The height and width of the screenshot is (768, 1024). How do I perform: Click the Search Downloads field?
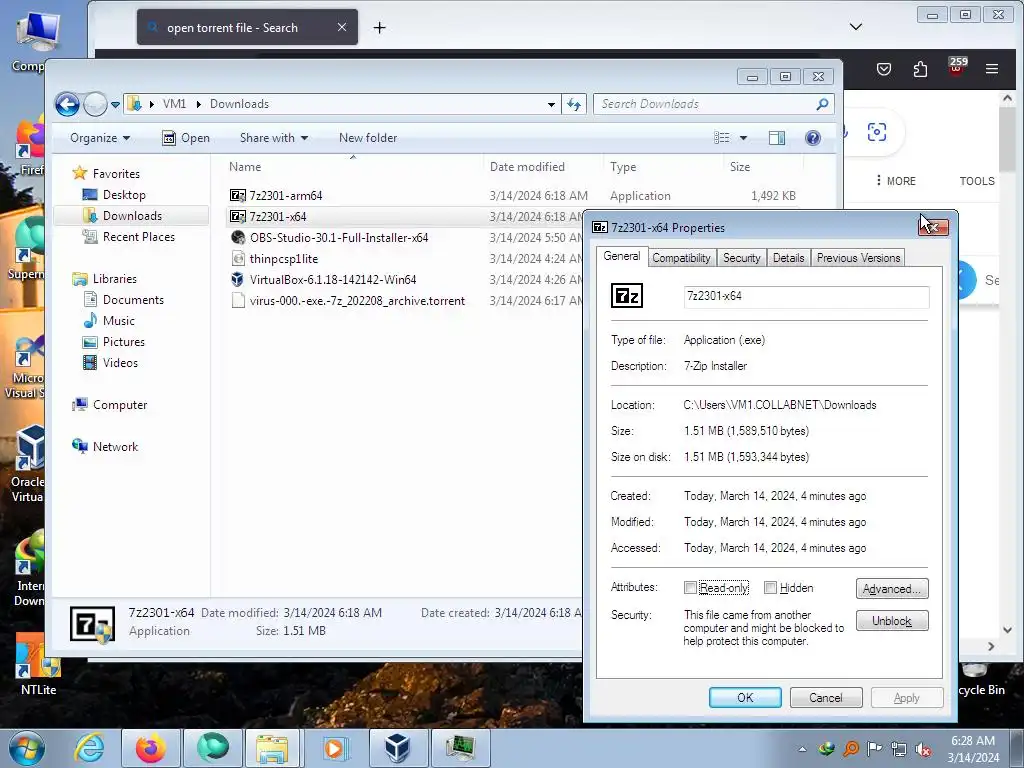coord(713,104)
